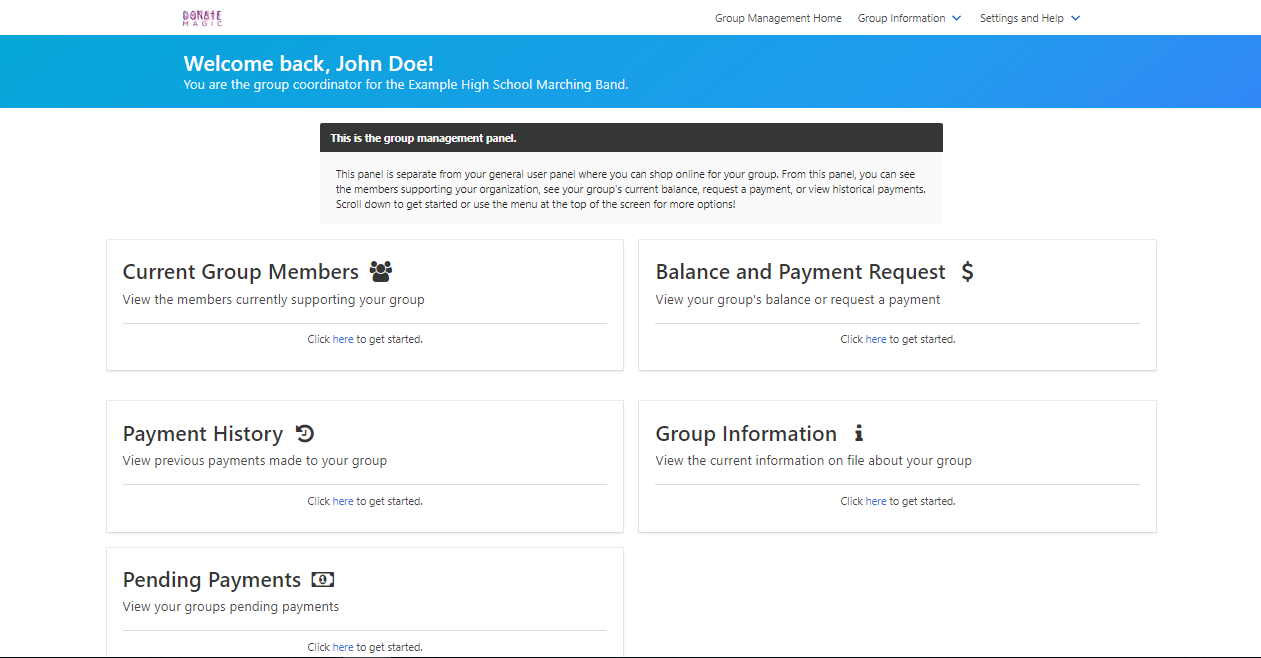This screenshot has width=1261, height=658.
Task: Click the Donate Magic logo
Action: click(x=202, y=18)
